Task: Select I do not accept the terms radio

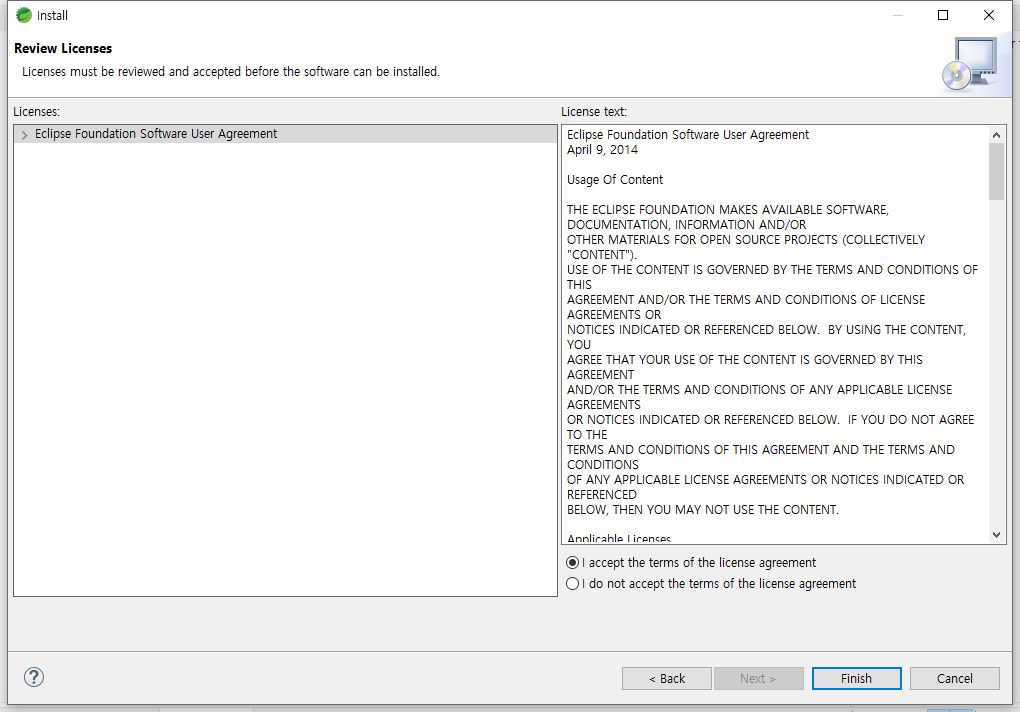Action: [572, 584]
